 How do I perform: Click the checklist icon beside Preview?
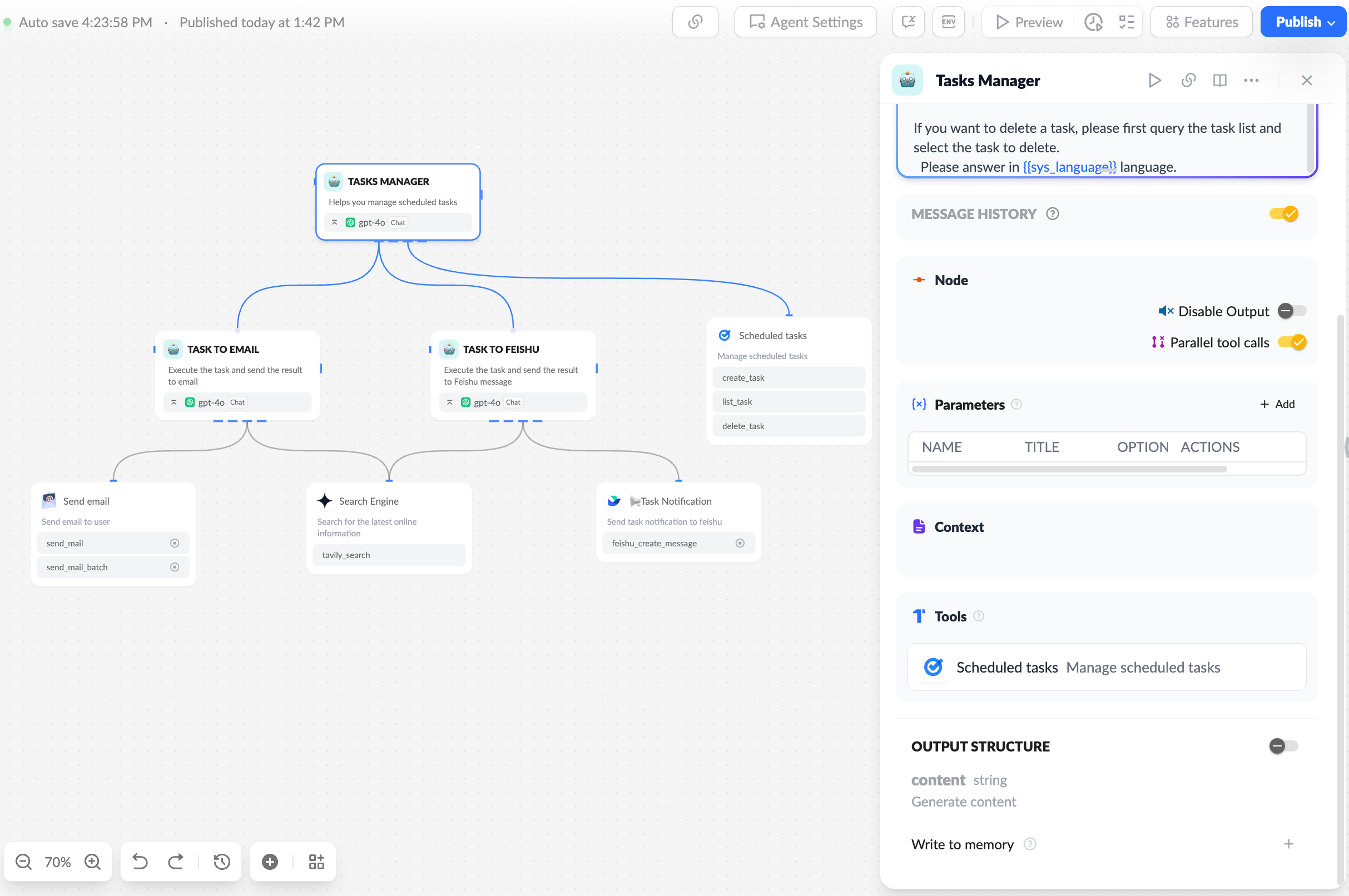[1126, 22]
